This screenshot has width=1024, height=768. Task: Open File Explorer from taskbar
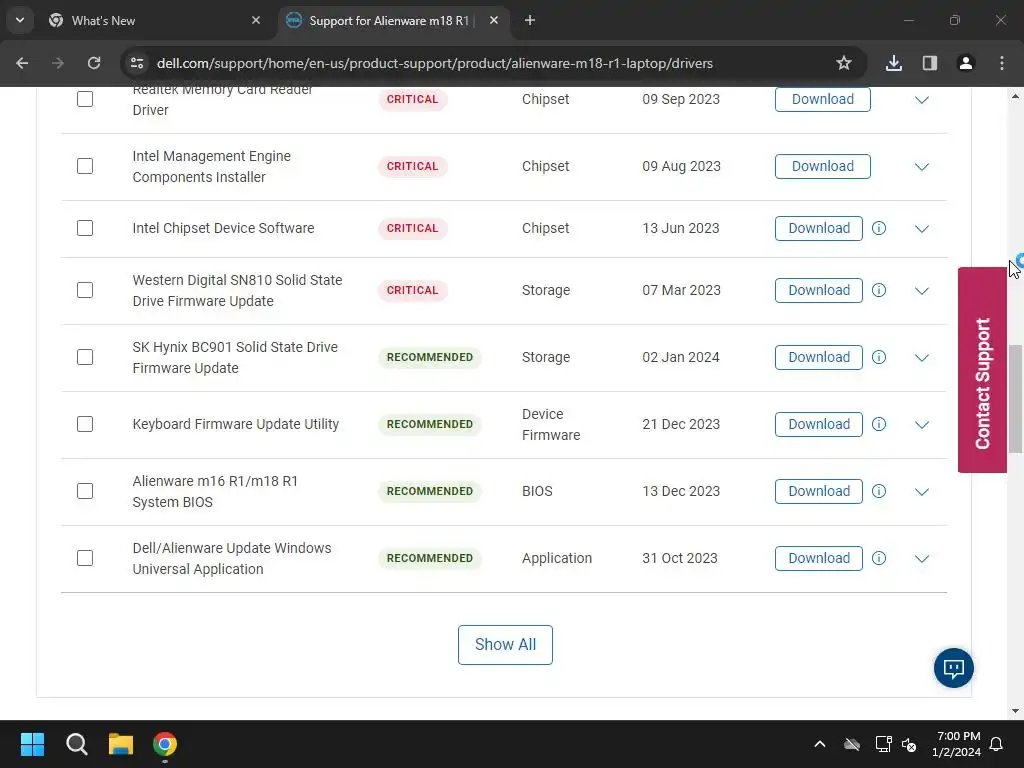[x=121, y=744]
